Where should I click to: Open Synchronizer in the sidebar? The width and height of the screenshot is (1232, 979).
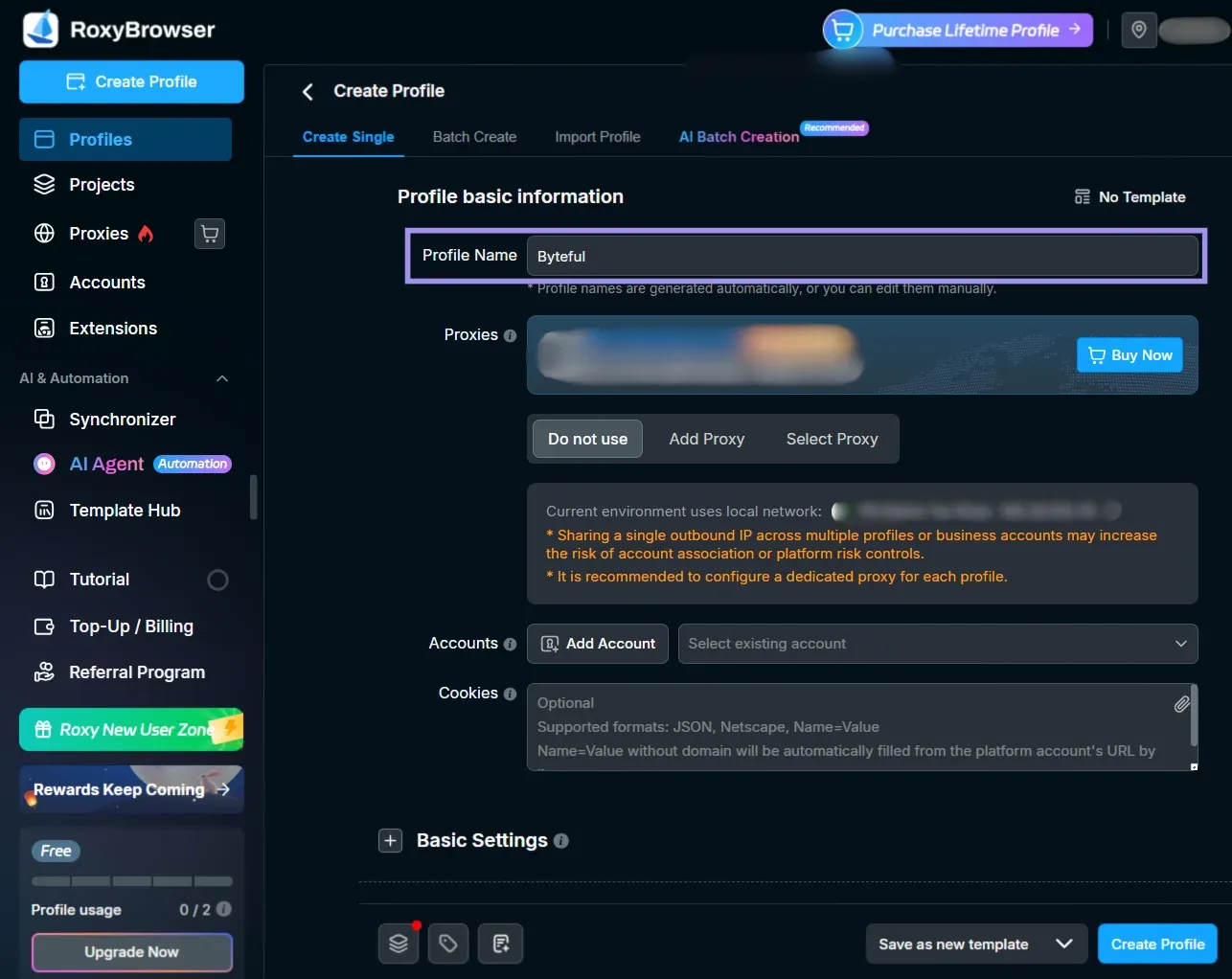point(105,420)
